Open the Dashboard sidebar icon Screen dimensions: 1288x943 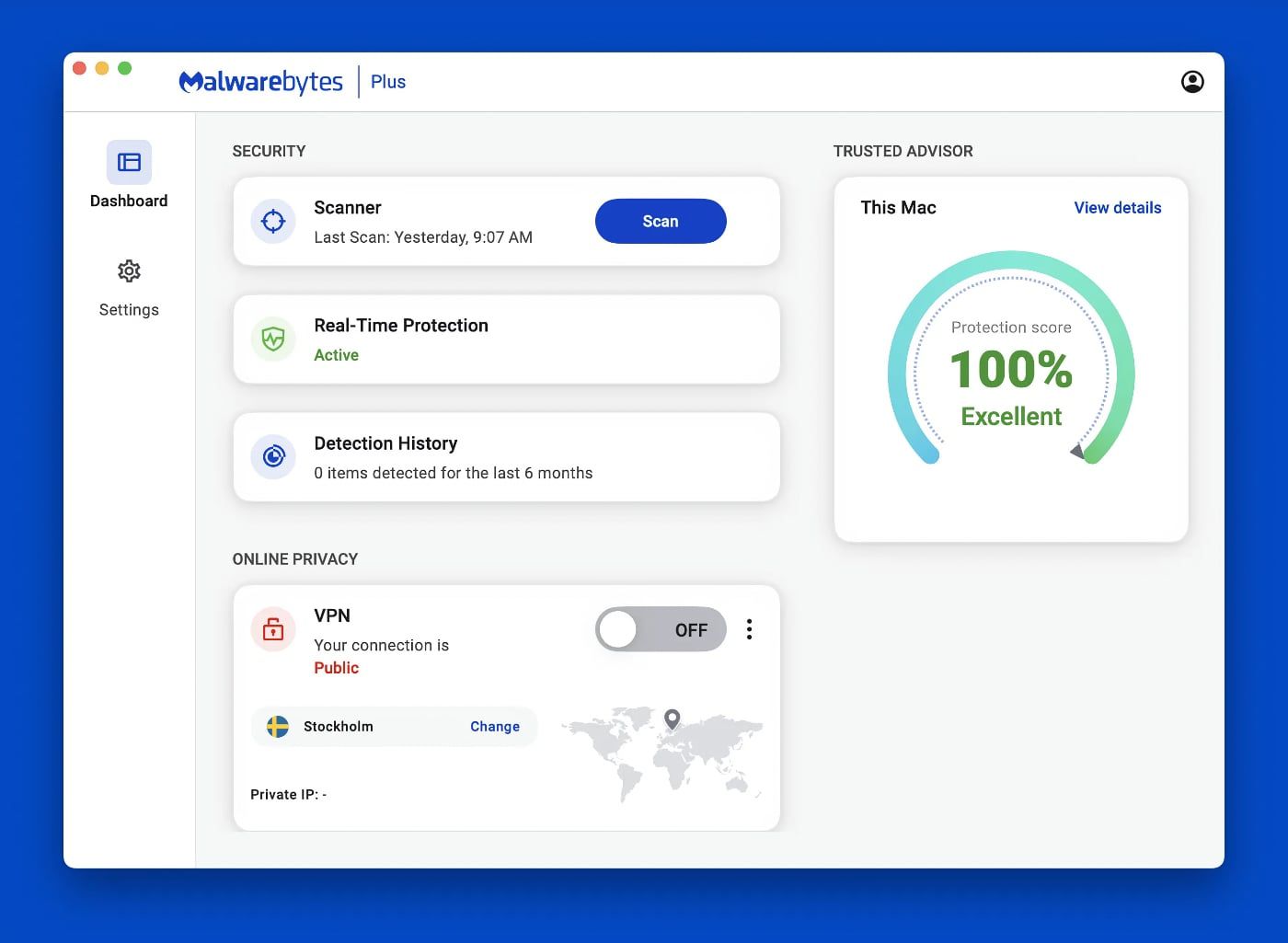pyautogui.click(x=129, y=163)
